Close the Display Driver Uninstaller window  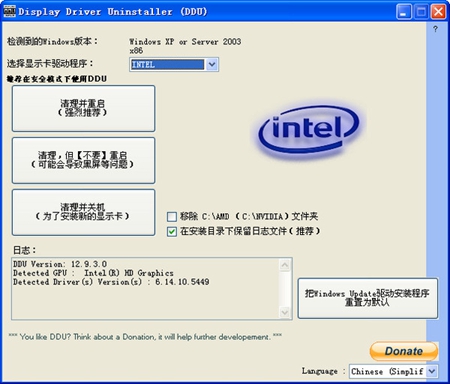[438, 12]
